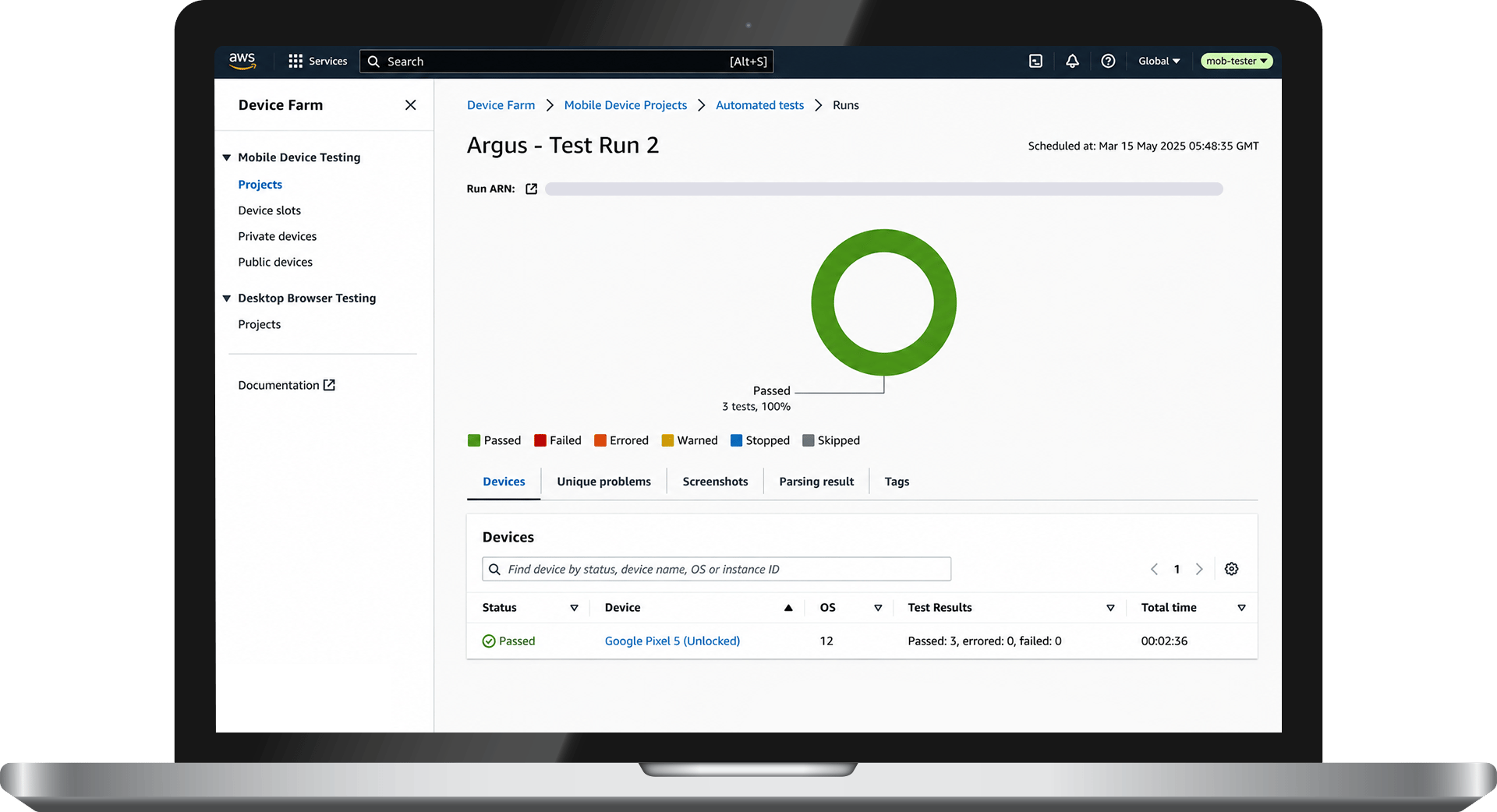Sort by Status column arrow

point(574,608)
